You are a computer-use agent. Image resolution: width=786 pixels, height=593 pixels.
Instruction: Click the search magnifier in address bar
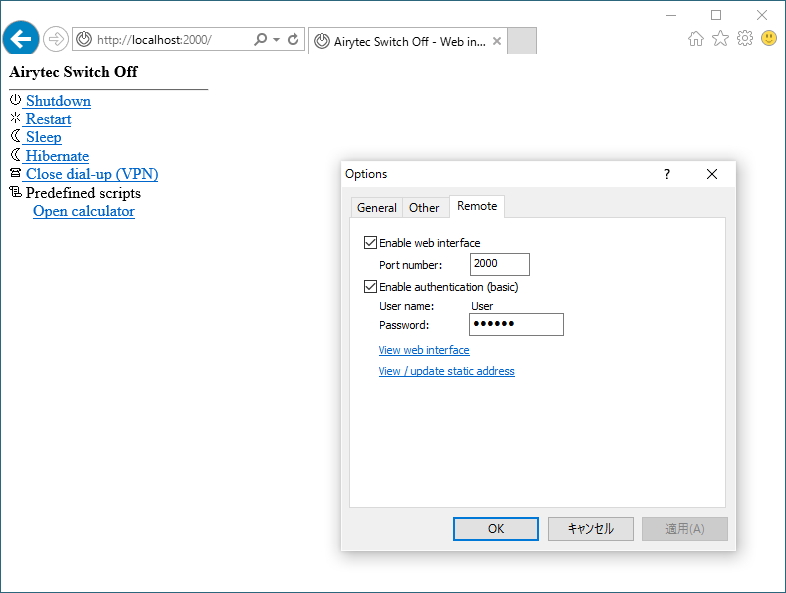[261, 39]
